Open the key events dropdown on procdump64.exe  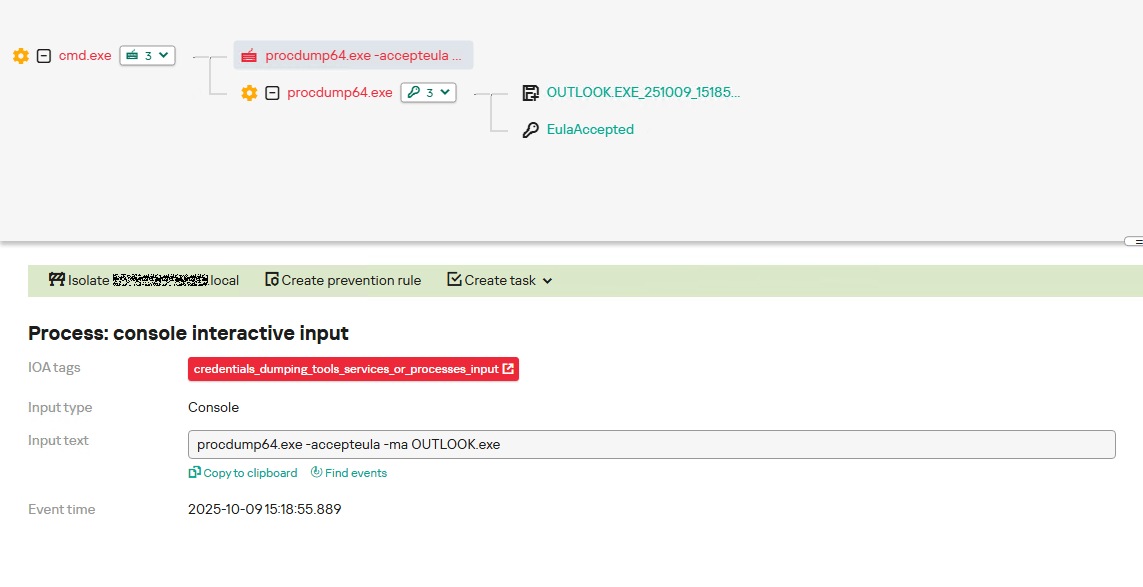(428, 92)
